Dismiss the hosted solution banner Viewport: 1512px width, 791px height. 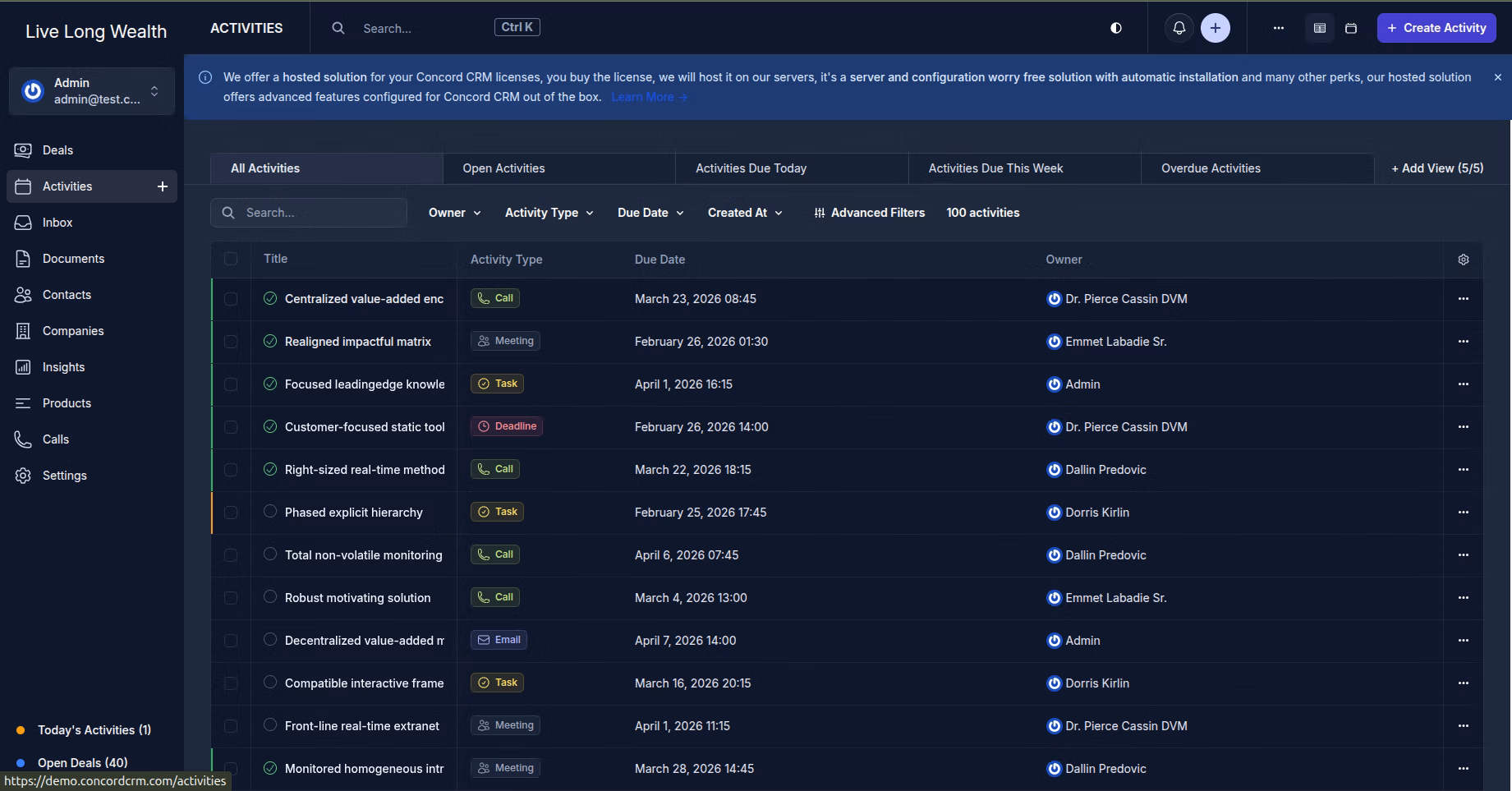click(x=1497, y=77)
